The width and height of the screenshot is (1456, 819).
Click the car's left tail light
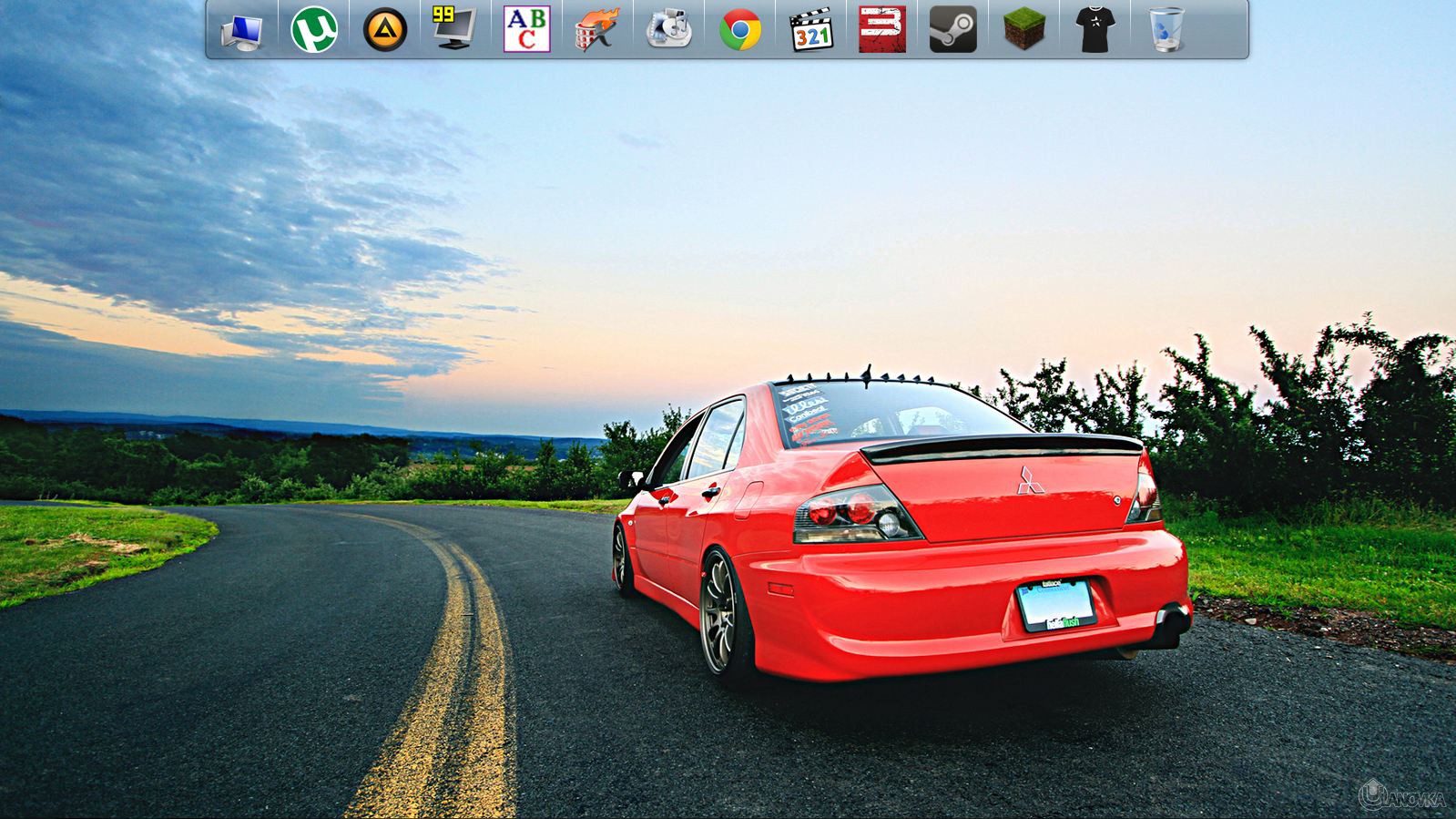(854, 513)
